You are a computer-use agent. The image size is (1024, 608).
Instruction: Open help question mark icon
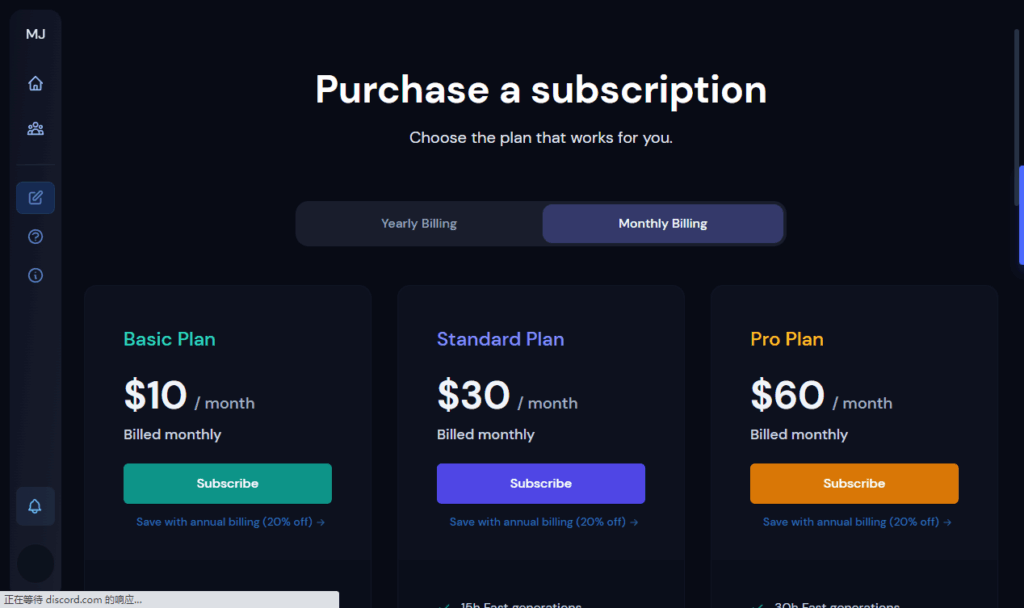(x=36, y=237)
